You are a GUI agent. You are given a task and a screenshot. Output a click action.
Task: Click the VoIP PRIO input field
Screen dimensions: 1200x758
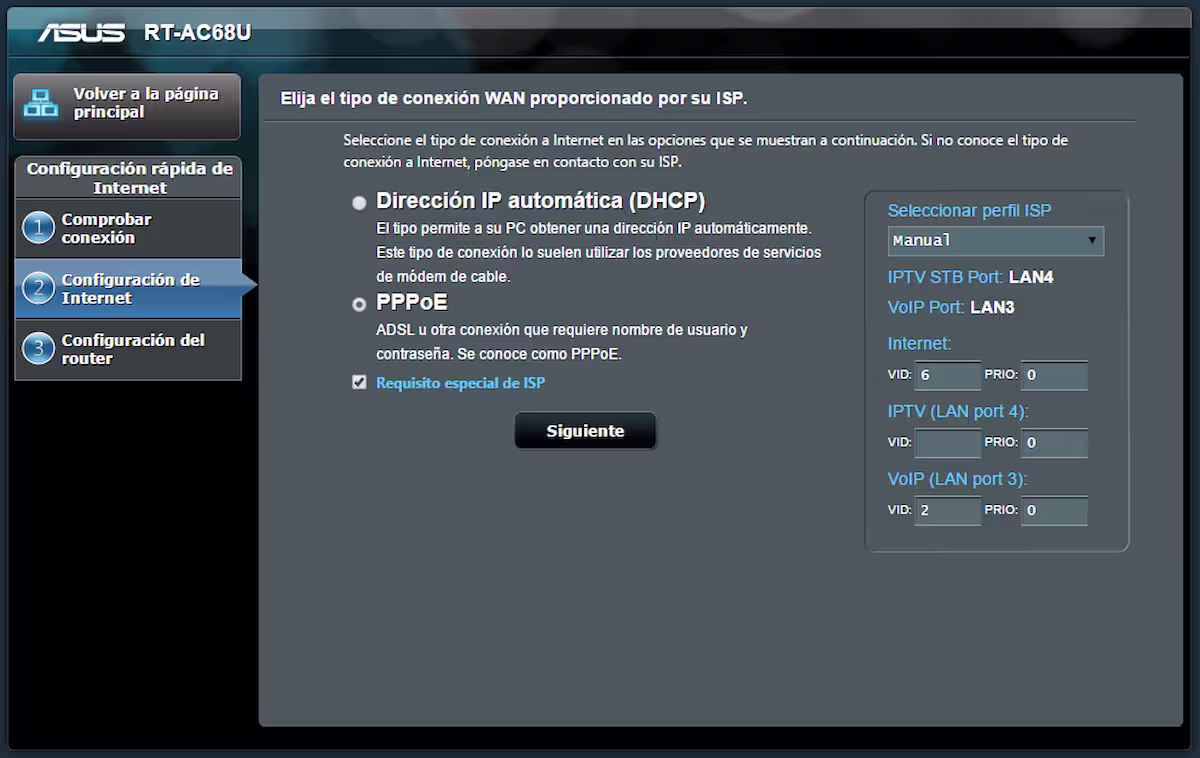[1054, 511]
